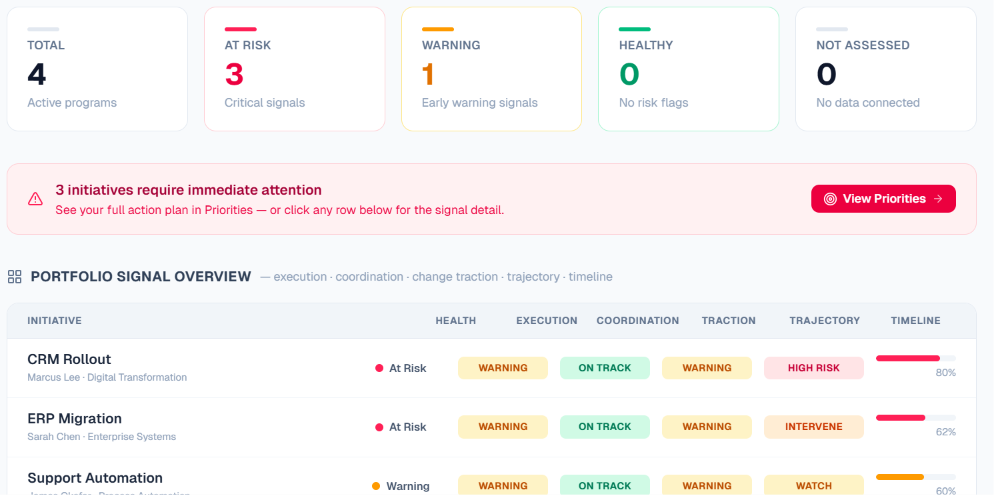The image size is (994, 495).
Task: Click CRM Rollout traction WARNING badge
Action: click(x=707, y=368)
